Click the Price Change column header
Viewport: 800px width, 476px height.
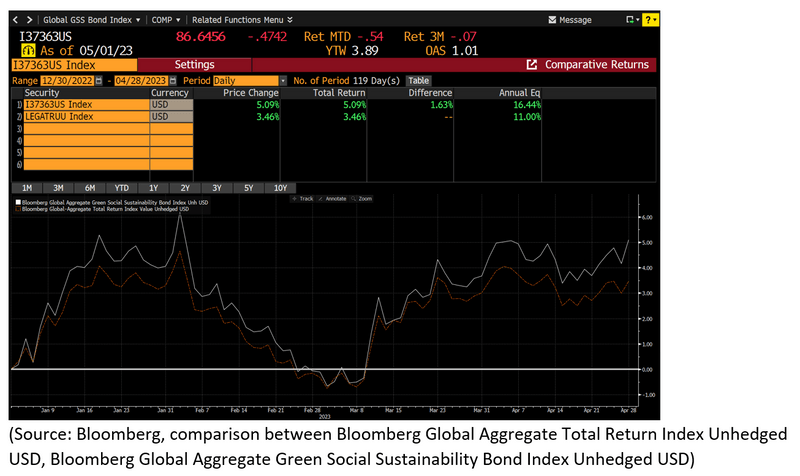pyautogui.click(x=251, y=93)
